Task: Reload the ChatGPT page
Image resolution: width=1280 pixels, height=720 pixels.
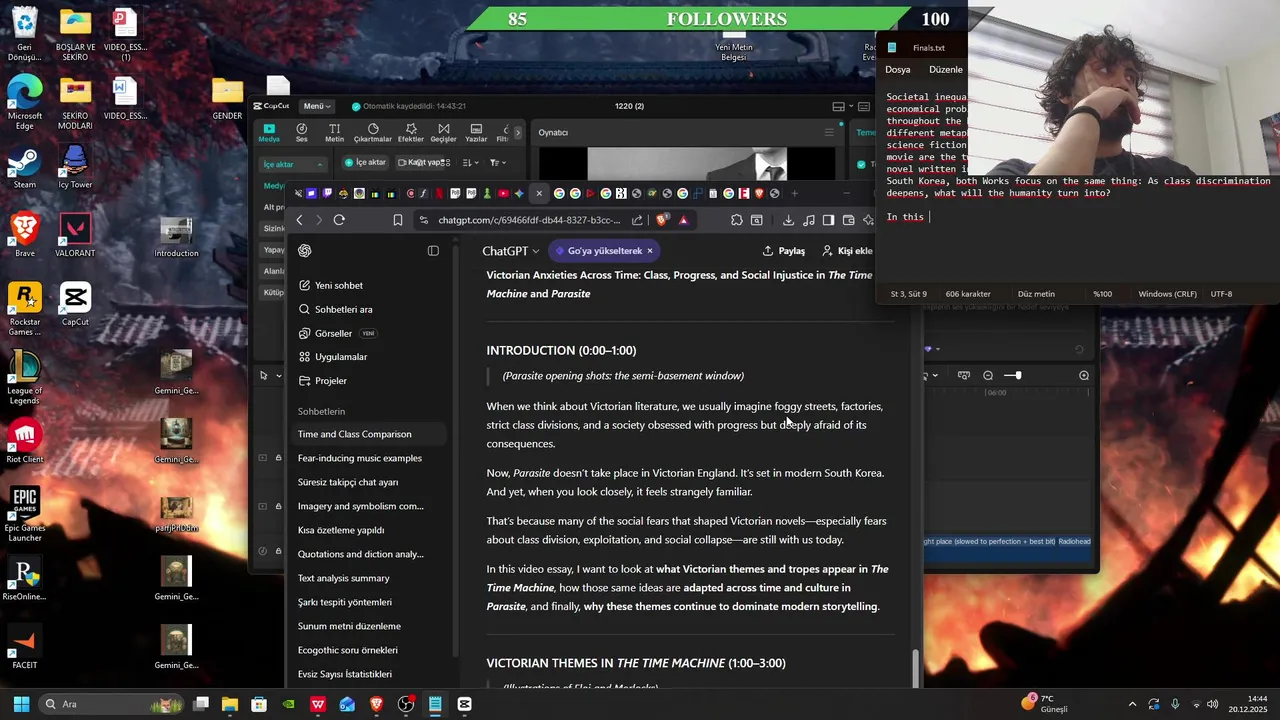Action: point(339,220)
